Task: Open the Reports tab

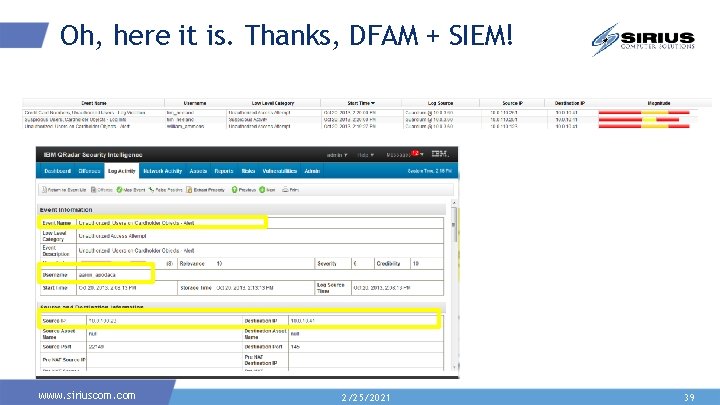Action: coord(224,171)
